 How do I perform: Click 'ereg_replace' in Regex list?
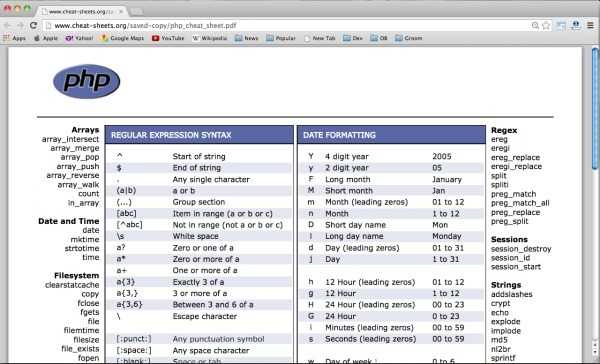pos(515,158)
